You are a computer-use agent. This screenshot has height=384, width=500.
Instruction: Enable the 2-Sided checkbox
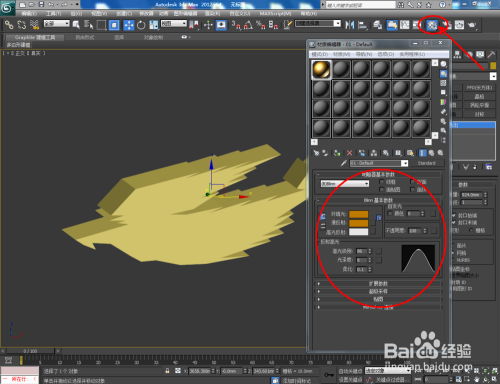click(x=412, y=182)
